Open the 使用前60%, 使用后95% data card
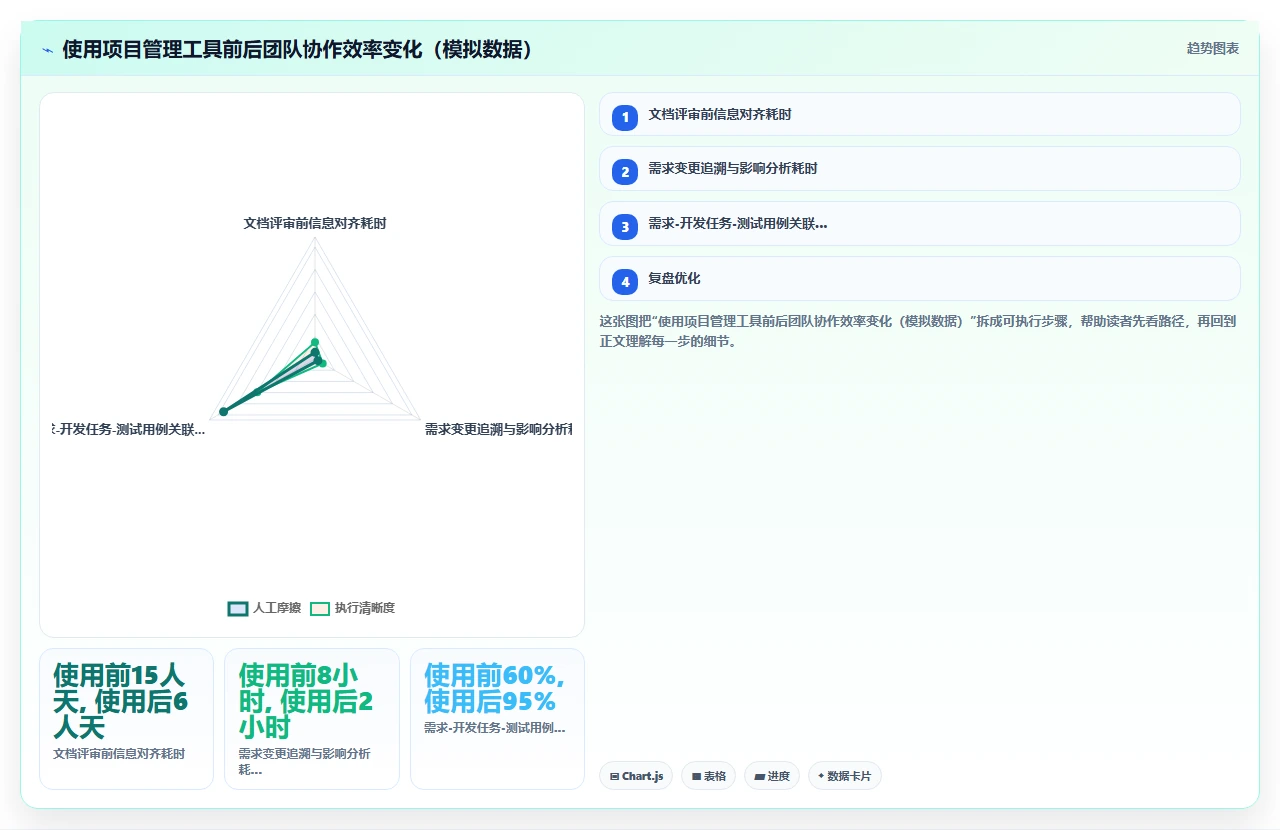The image size is (1280, 830). 497,719
